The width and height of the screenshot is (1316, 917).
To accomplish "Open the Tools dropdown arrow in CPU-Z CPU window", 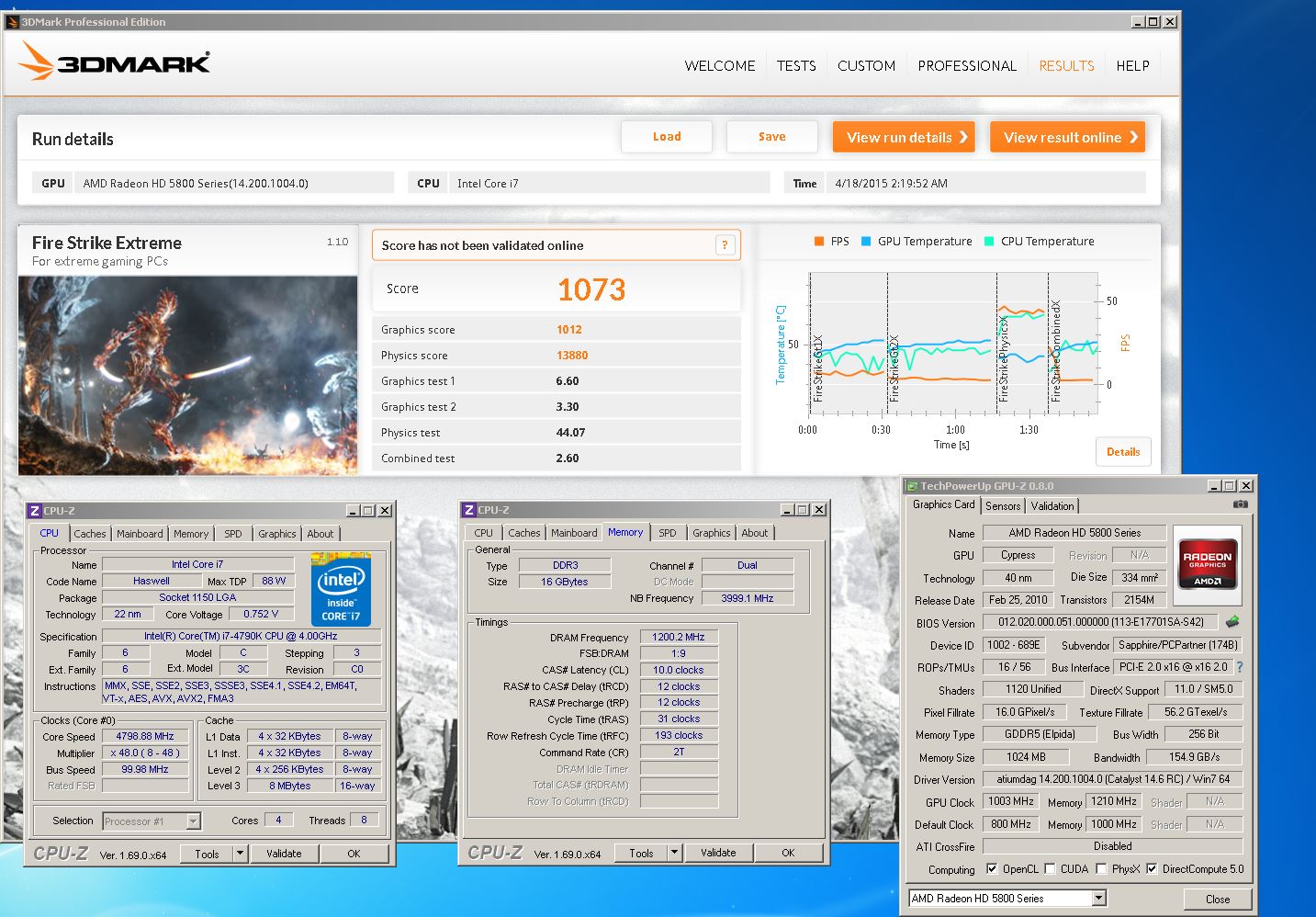I will coord(240,854).
